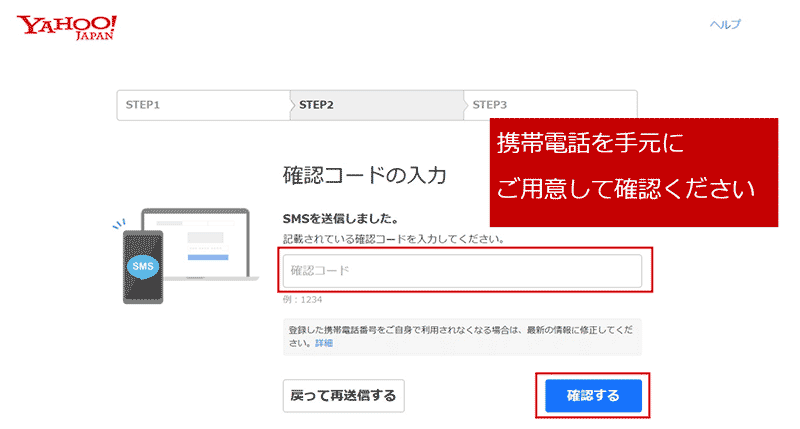
Task: Click the 例：1234 example hint
Action: (303, 299)
